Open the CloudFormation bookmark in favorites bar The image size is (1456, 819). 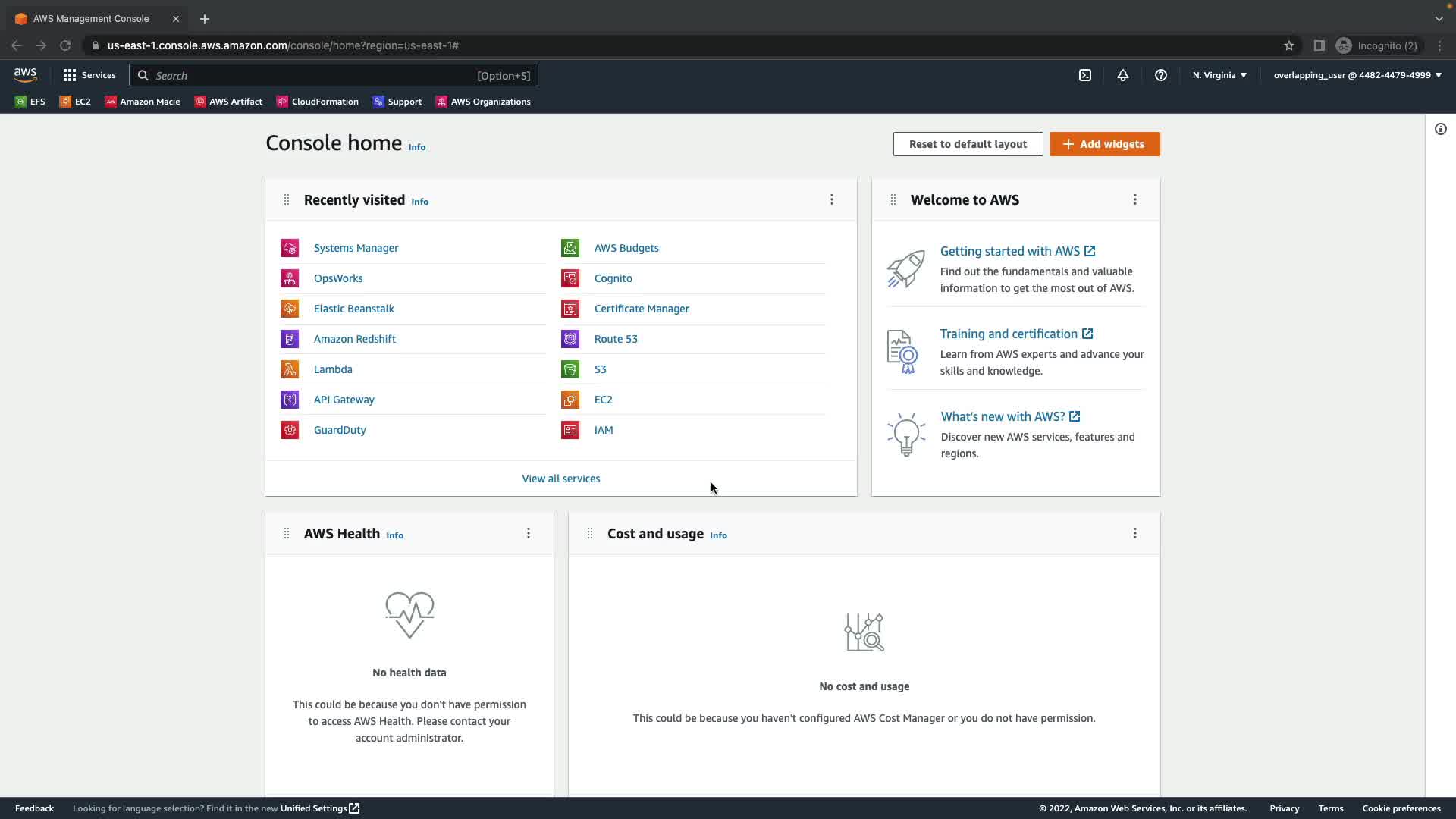318,102
